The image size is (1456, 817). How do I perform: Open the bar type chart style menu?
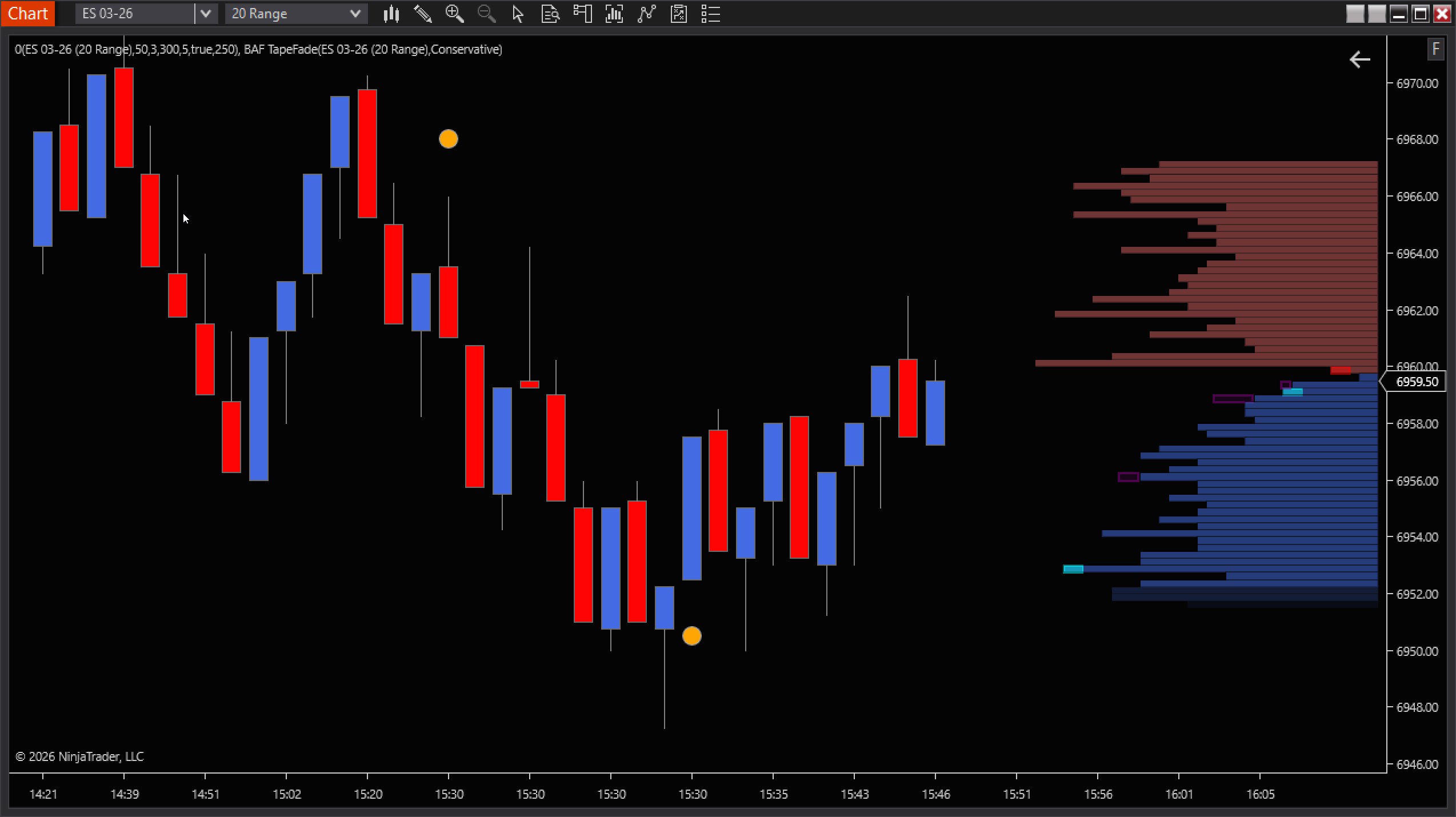tap(391, 14)
